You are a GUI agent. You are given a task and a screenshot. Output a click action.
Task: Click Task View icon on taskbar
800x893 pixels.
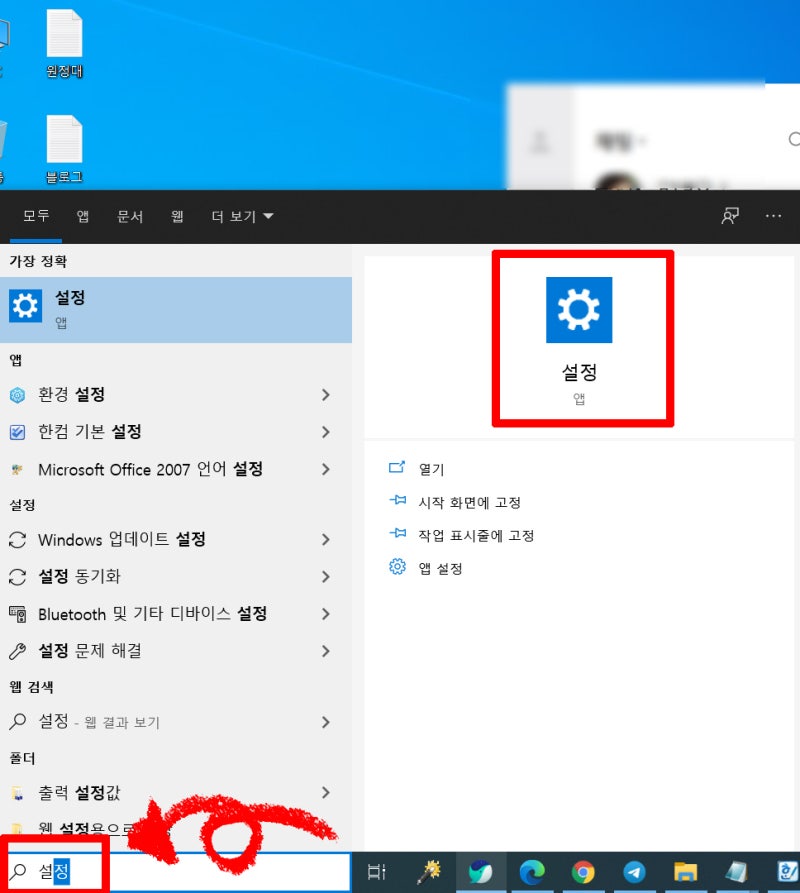tap(376, 872)
